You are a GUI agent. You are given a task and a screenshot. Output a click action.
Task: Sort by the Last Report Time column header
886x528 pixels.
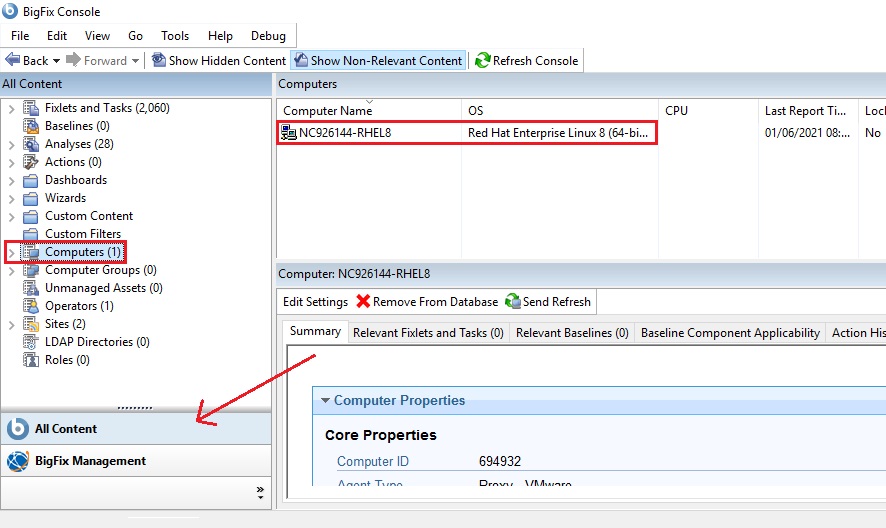pyautogui.click(x=808, y=110)
